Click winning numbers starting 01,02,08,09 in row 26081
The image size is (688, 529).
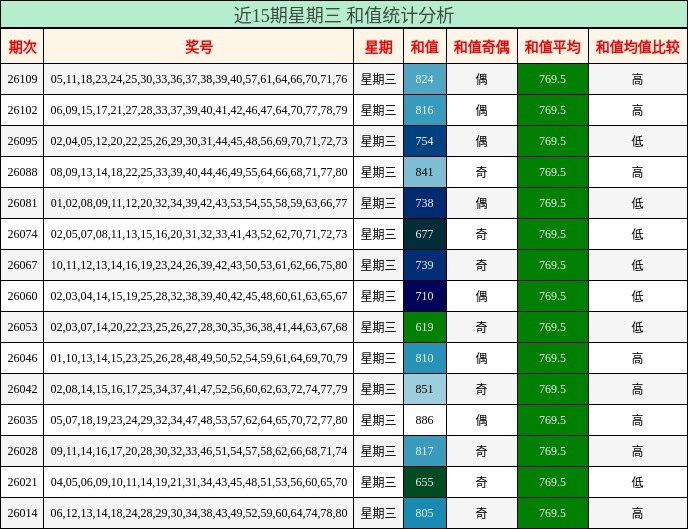tap(199, 203)
